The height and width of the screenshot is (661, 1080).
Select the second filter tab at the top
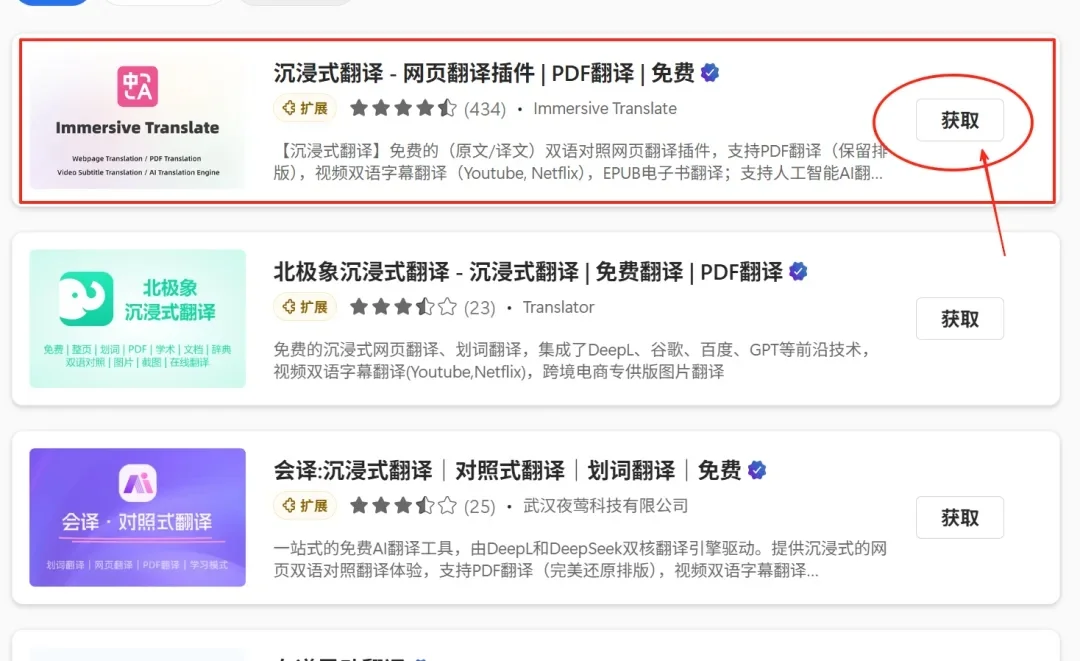click(x=163, y=2)
